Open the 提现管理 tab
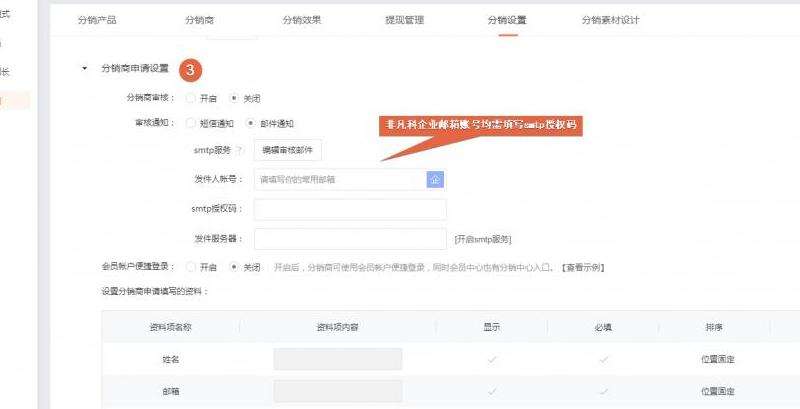Screen dimensions: 800x409 point(403,20)
